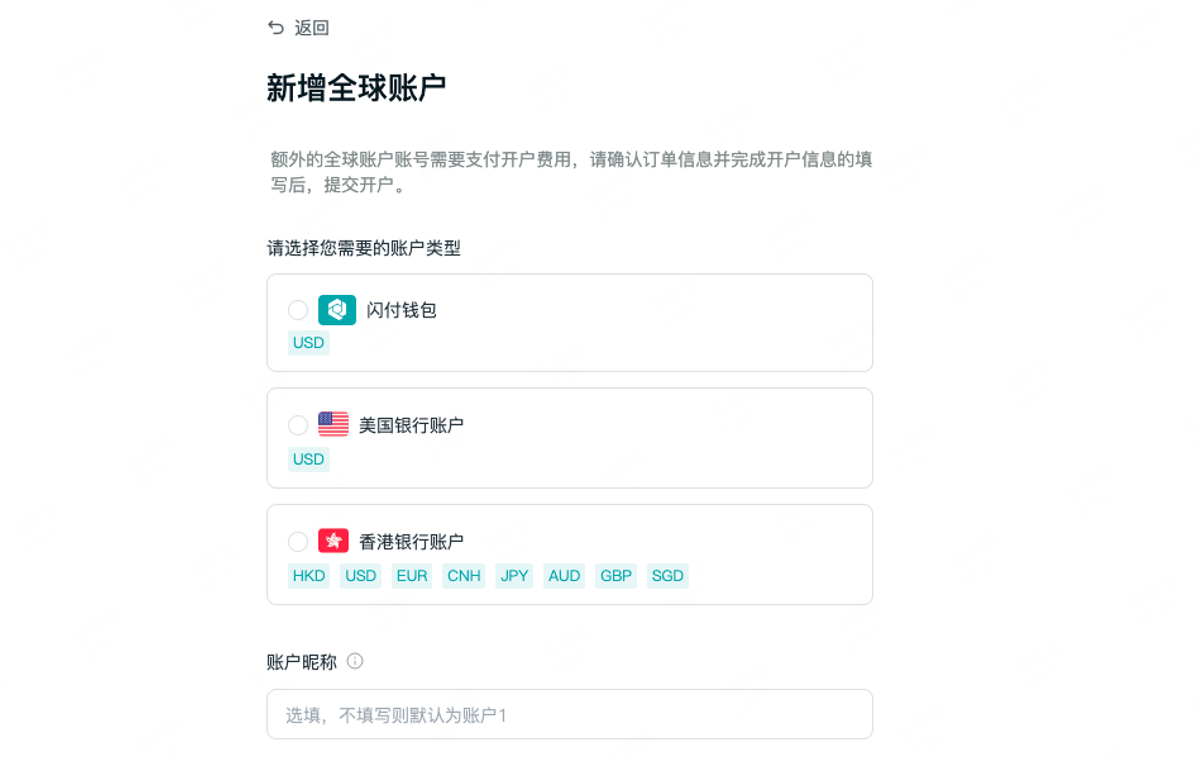Click the USD tag under 美国银行账户

[308, 459]
